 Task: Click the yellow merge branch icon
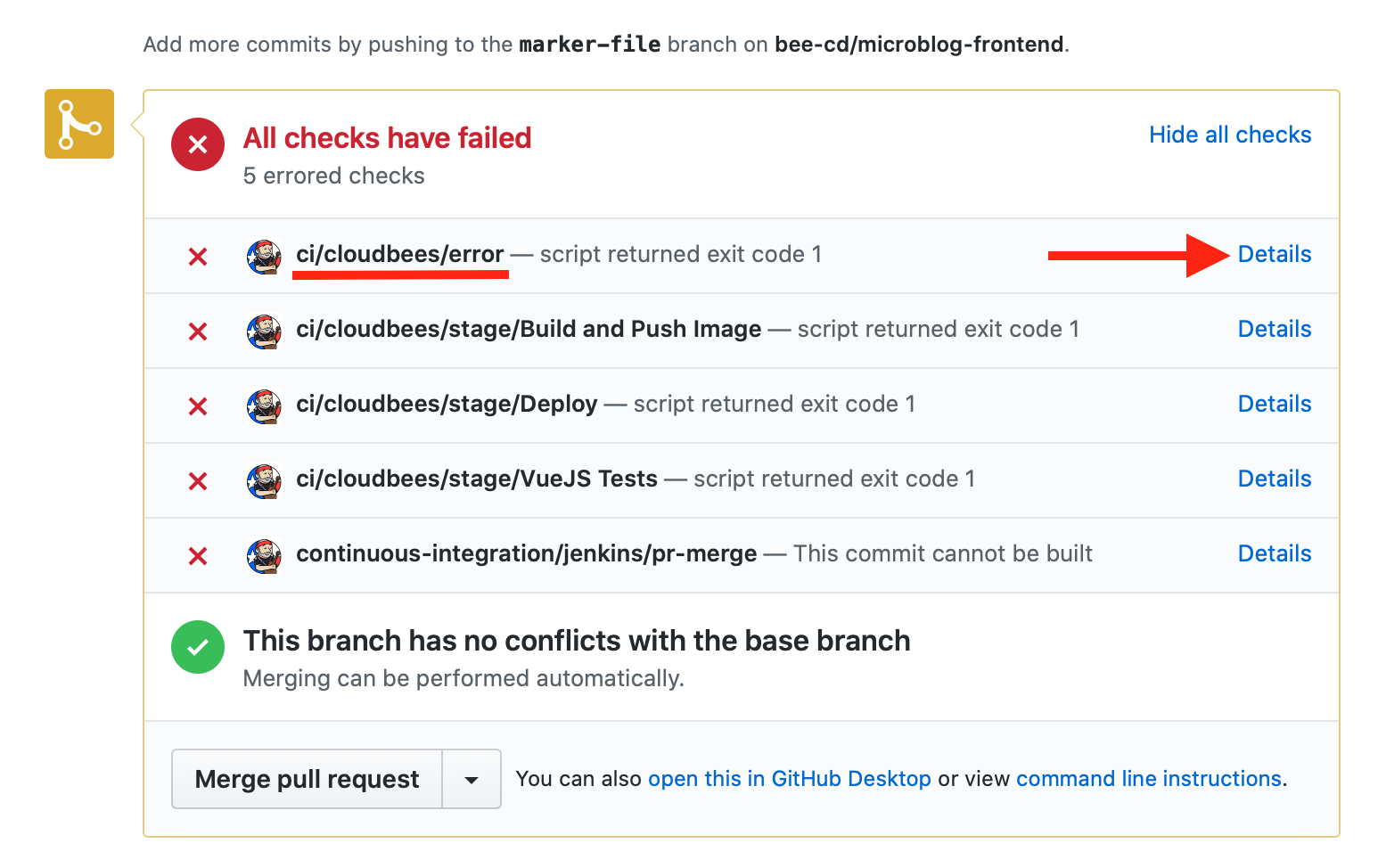79,124
